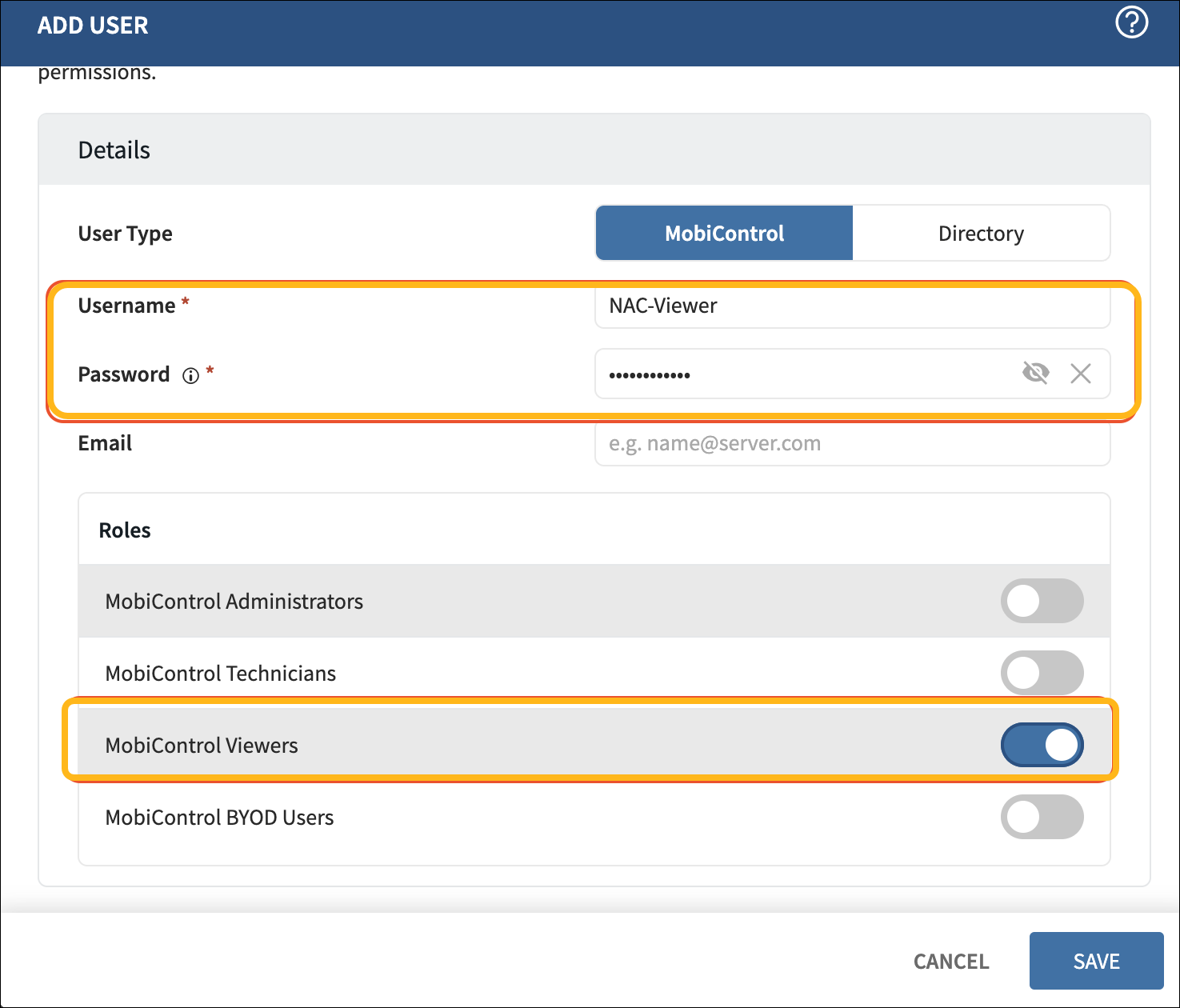This screenshot has width=1180, height=1008.
Task: Clear the password with the X icon
Action: point(1080,374)
